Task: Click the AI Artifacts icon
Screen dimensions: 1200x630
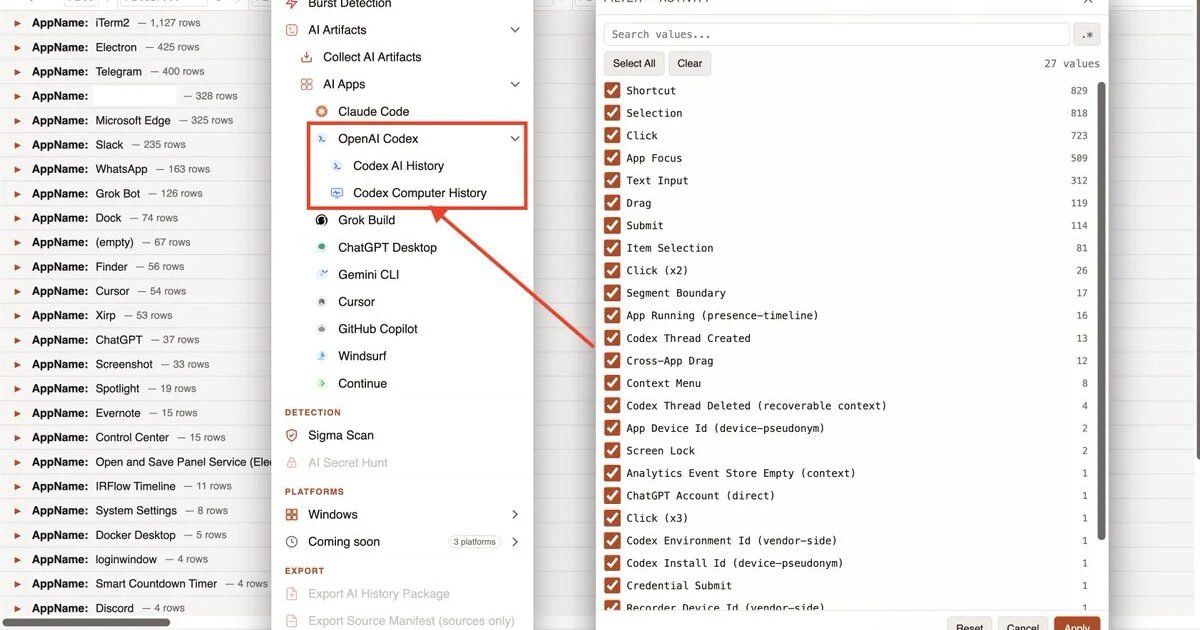Action: click(x=292, y=30)
